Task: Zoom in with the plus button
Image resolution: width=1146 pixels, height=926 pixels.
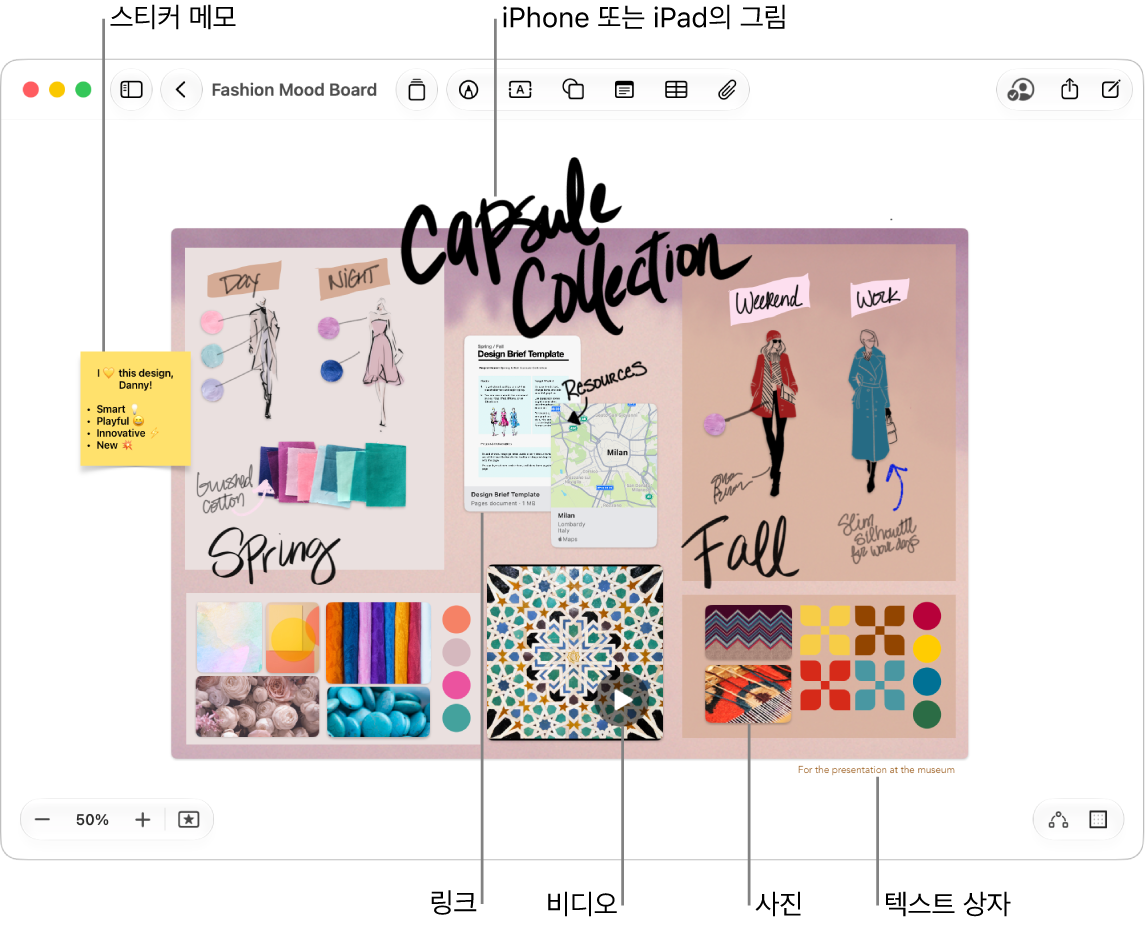Action: (x=143, y=819)
